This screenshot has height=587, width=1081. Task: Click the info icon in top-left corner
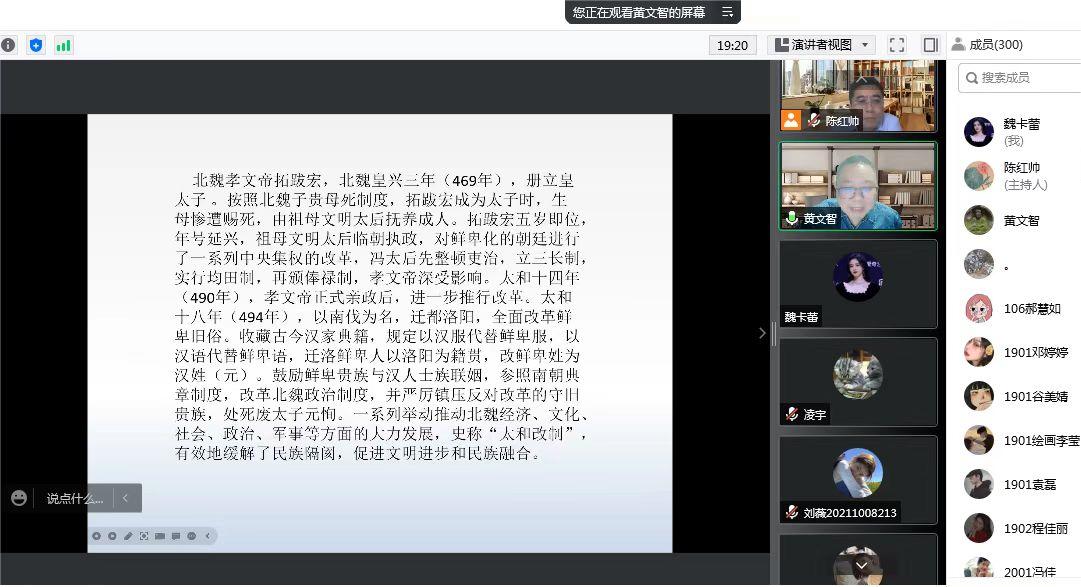pyautogui.click(x=9, y=45)
